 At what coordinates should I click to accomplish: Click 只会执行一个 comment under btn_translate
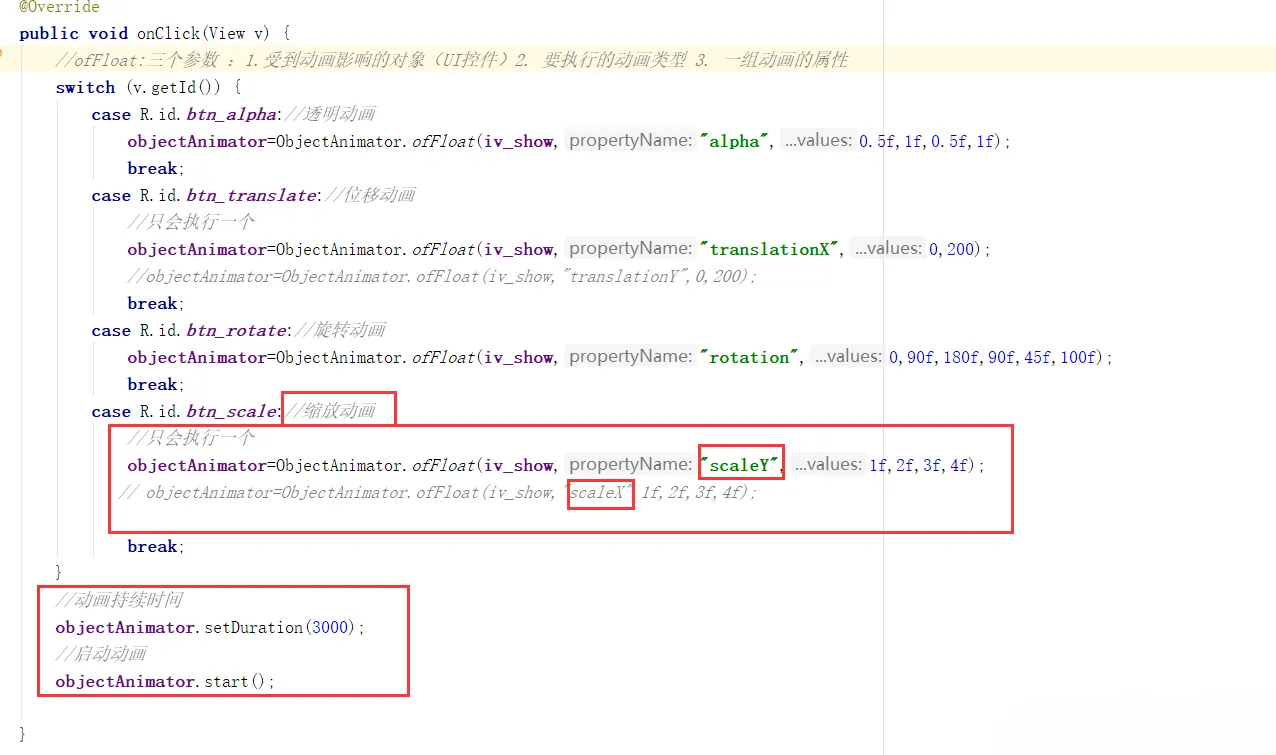coord(191,223)
